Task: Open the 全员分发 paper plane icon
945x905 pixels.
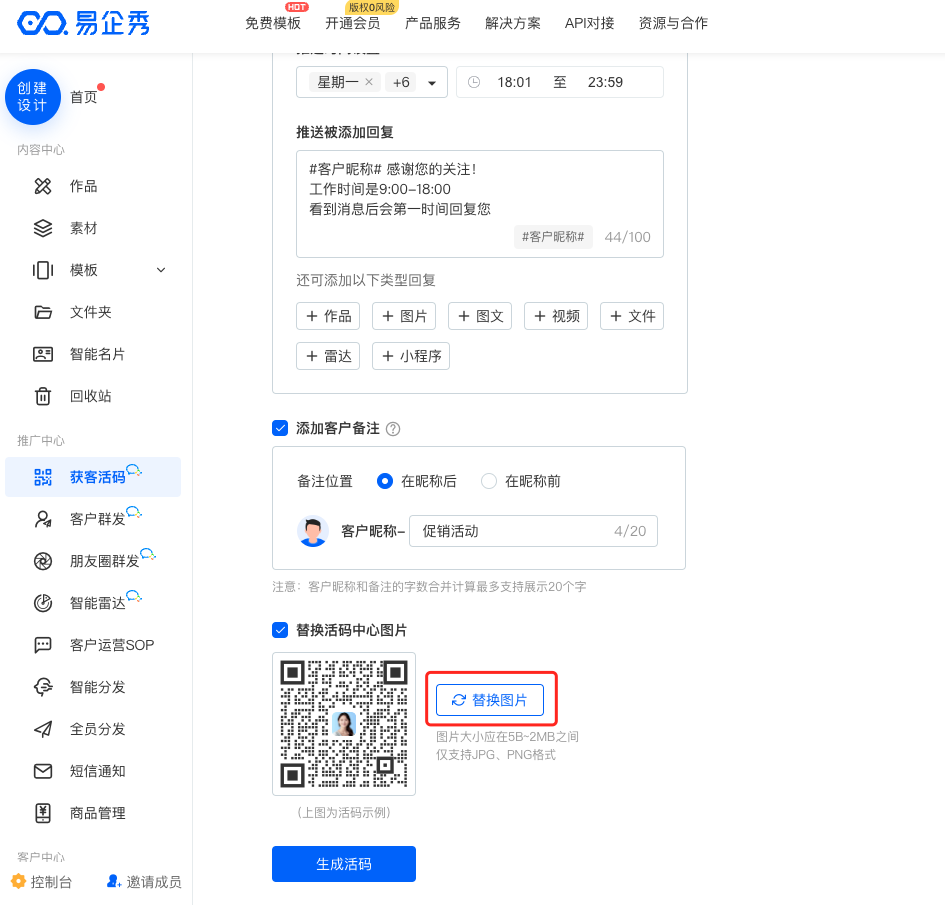Action: coord(43,729)
